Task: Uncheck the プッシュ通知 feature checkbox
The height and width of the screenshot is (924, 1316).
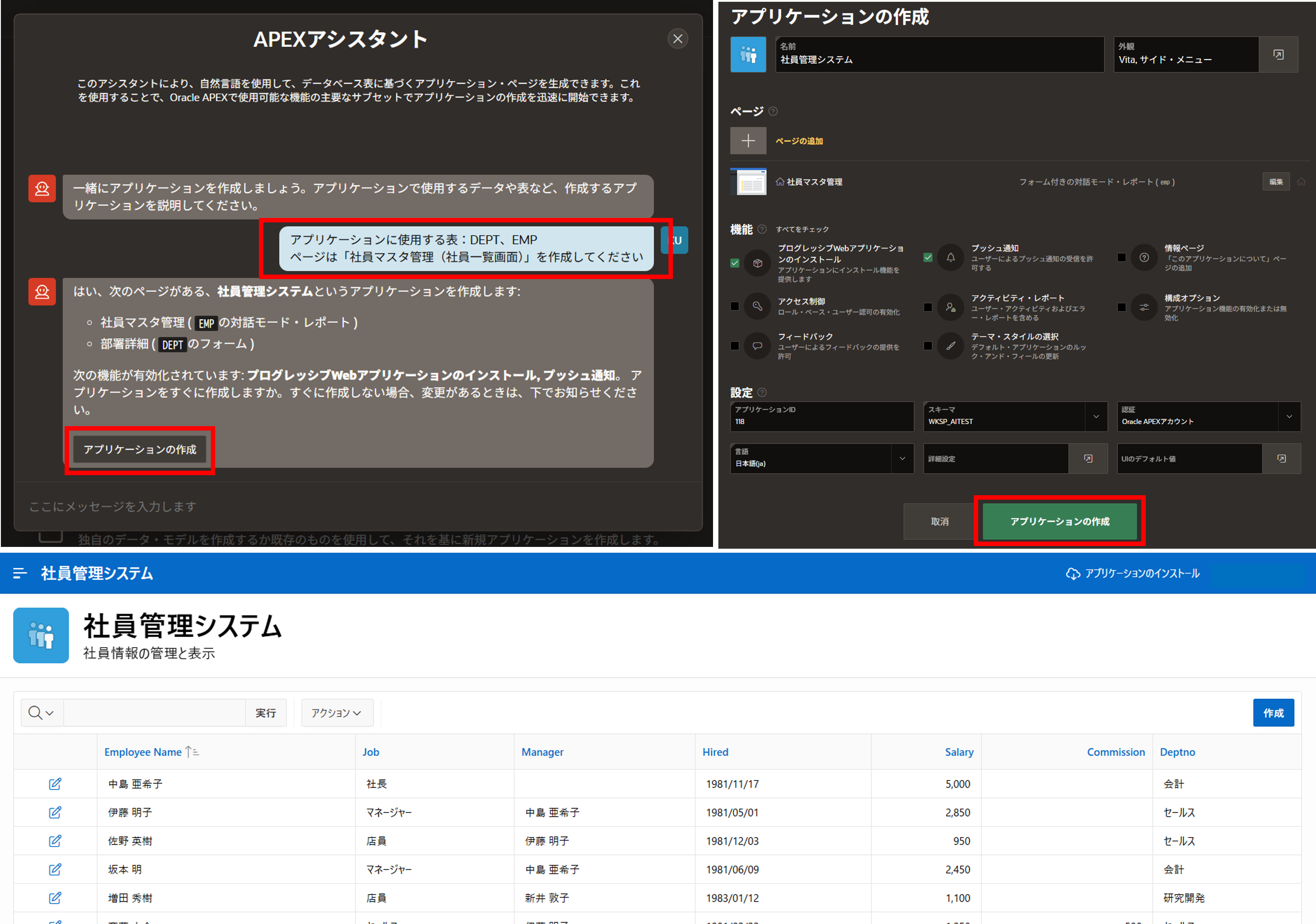Action: 927,257
